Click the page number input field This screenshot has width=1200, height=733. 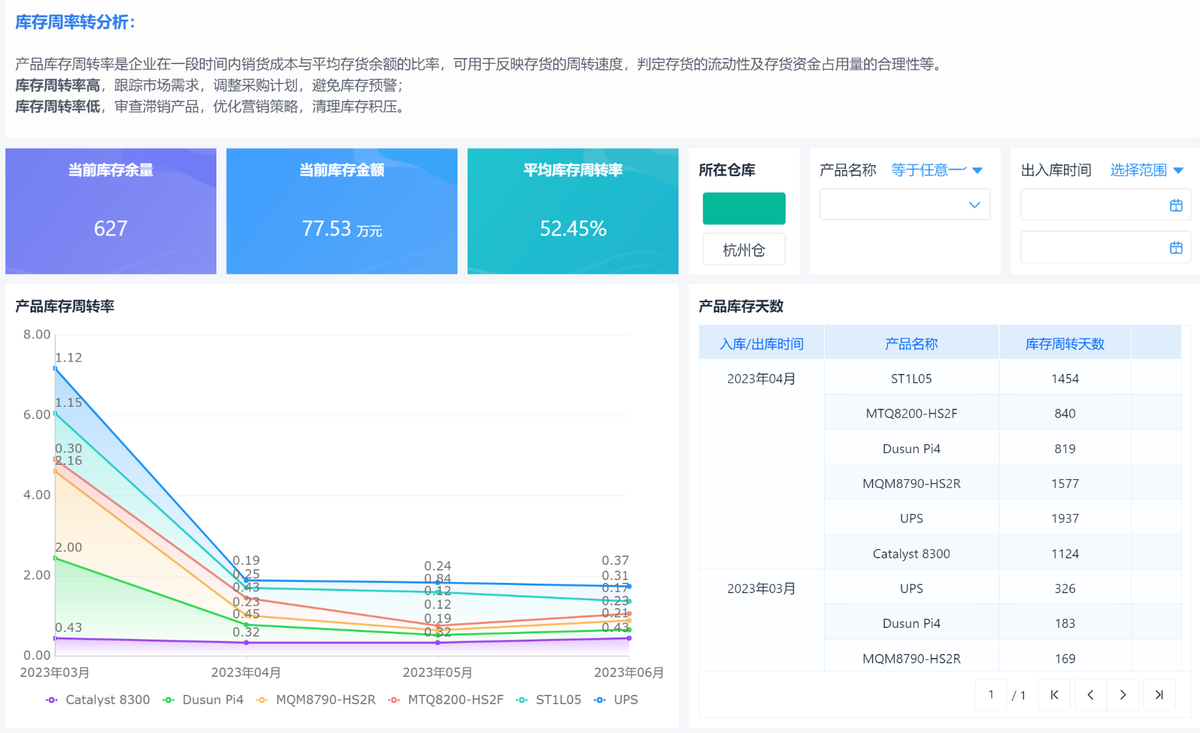[x=991, y=695]
